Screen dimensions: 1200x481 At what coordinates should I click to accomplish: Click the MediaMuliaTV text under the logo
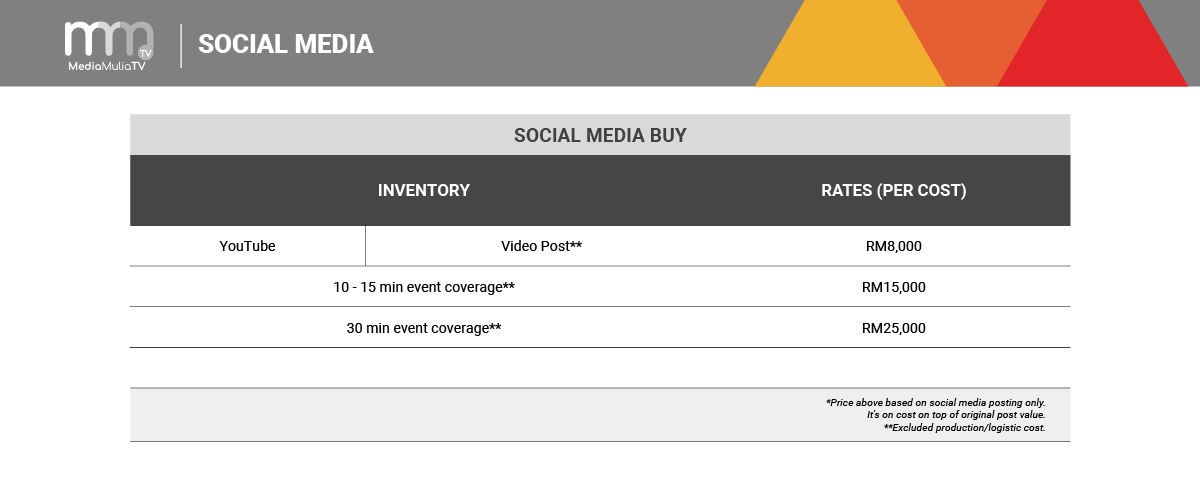coord(106,66)
